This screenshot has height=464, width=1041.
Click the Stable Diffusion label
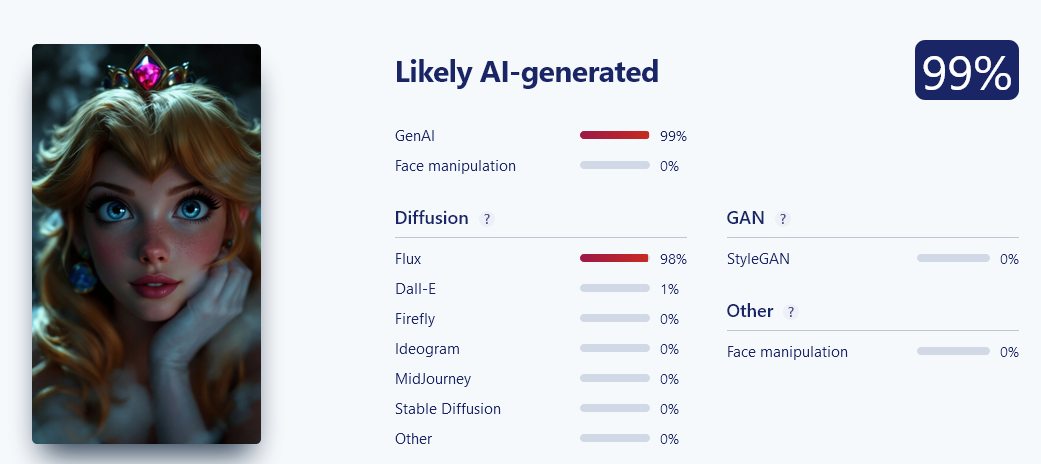[448, 408]
